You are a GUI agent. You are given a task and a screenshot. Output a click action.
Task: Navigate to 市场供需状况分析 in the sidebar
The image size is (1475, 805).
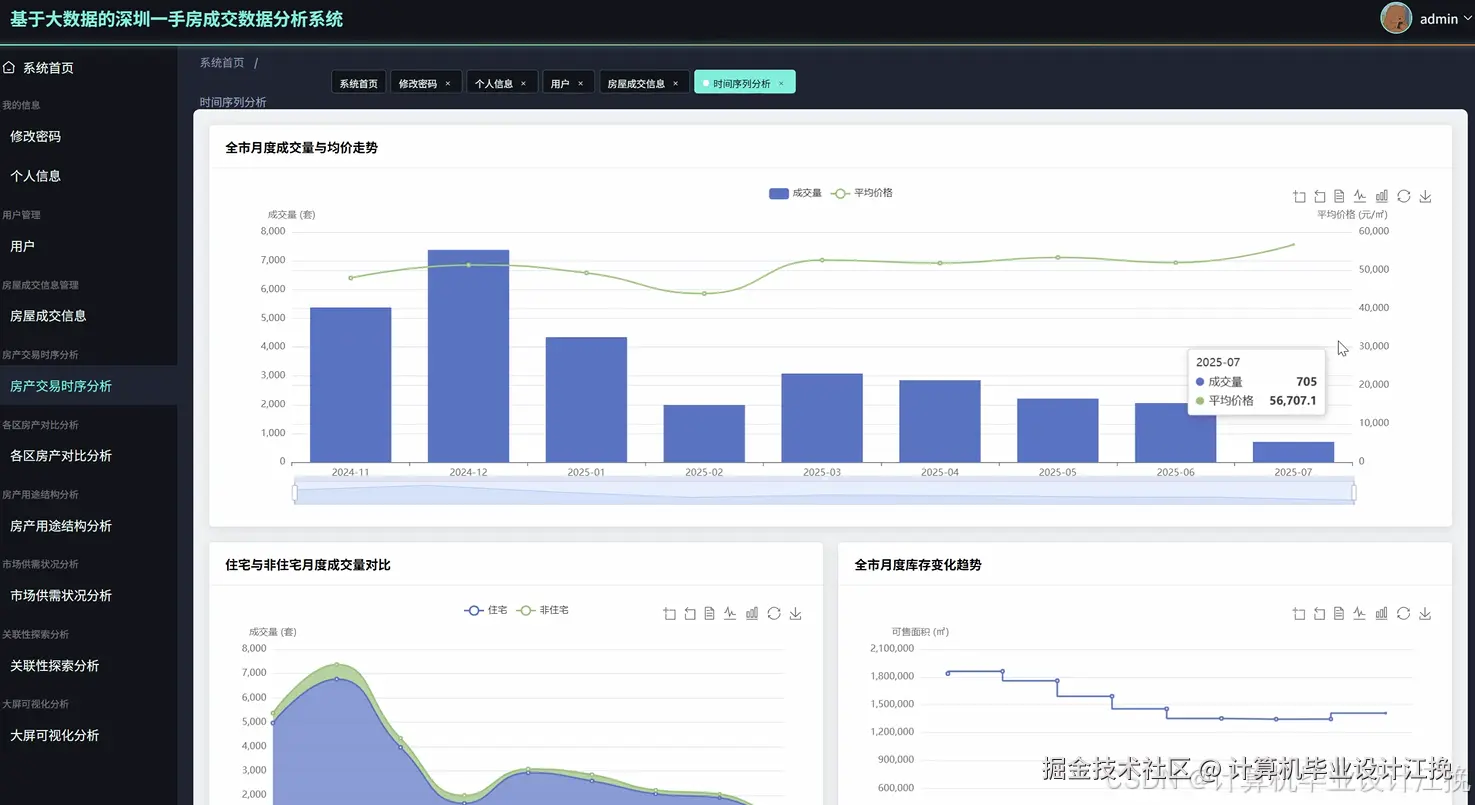click(x=89, y=596)
